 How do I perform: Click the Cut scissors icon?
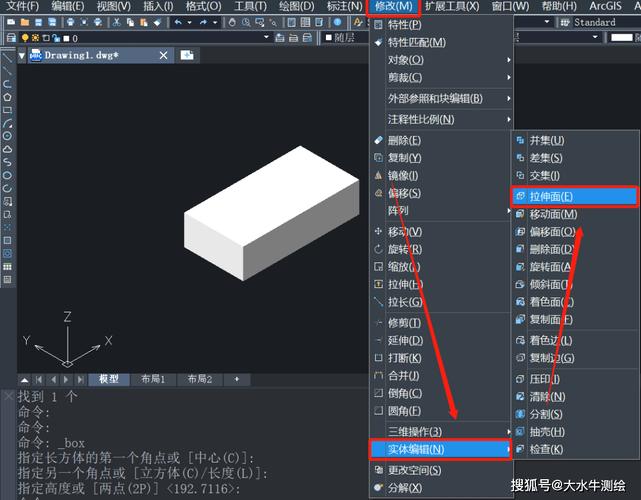(x=117, y=22)
